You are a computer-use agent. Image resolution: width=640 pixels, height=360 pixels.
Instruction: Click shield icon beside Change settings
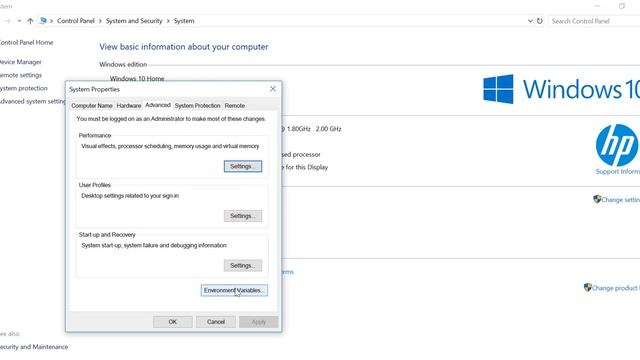[597, 199]
